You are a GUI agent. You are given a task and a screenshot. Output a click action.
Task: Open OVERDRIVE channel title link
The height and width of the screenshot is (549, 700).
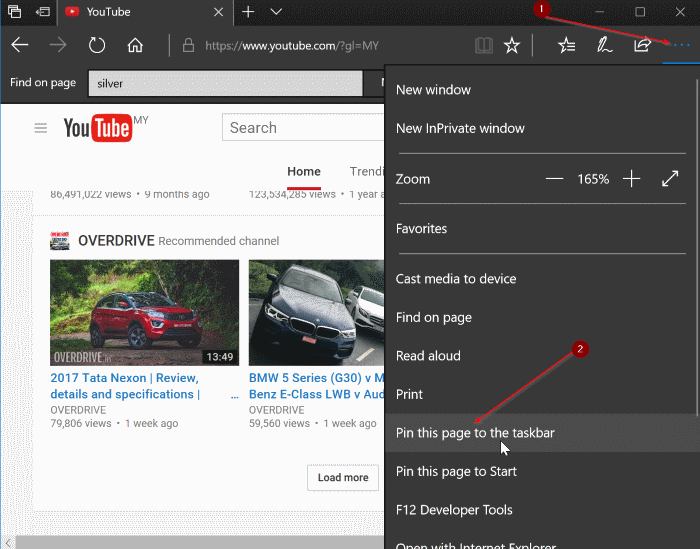coord(116,241)
